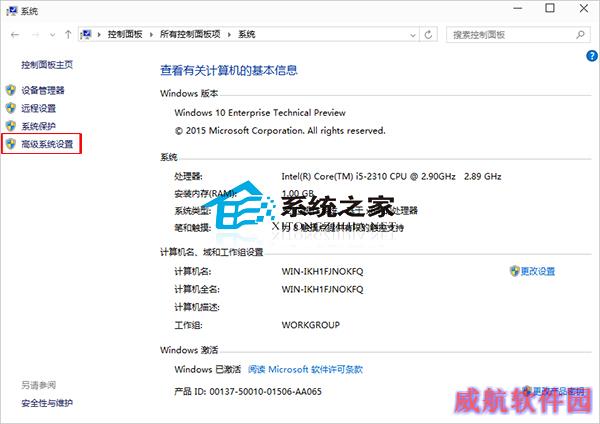The height and width of the screenshot is (424, 600).
Task: Click full computer name value beside 计算机全名
Action: (x=322, y=289)
